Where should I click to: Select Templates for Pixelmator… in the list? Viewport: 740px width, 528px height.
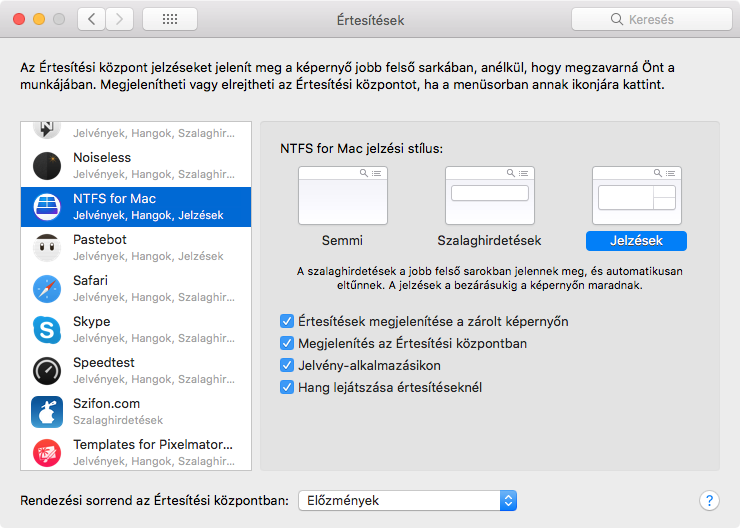pyautogui.click(x=136, y=452)
